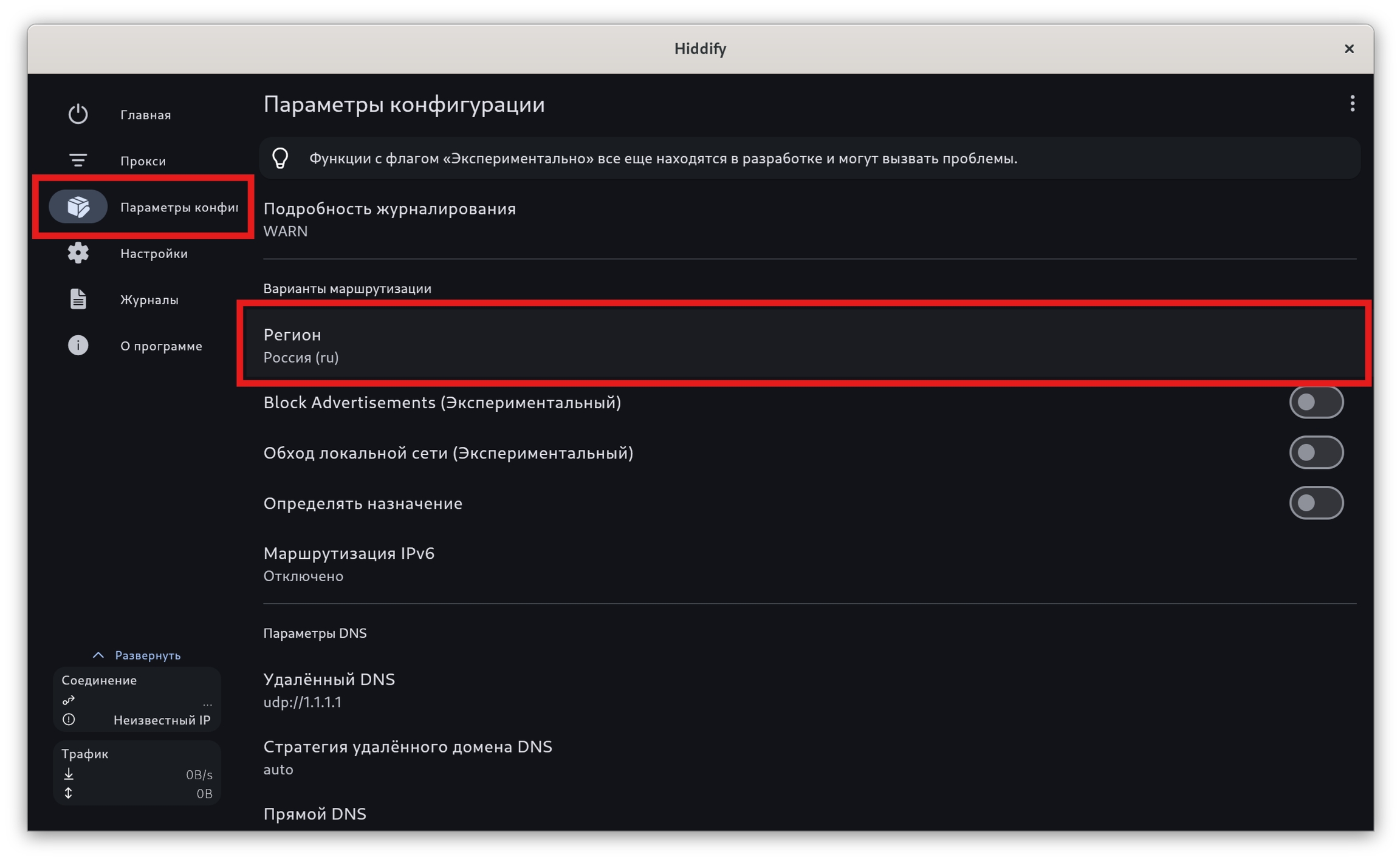Open the Прокси section label

(143, 161)
